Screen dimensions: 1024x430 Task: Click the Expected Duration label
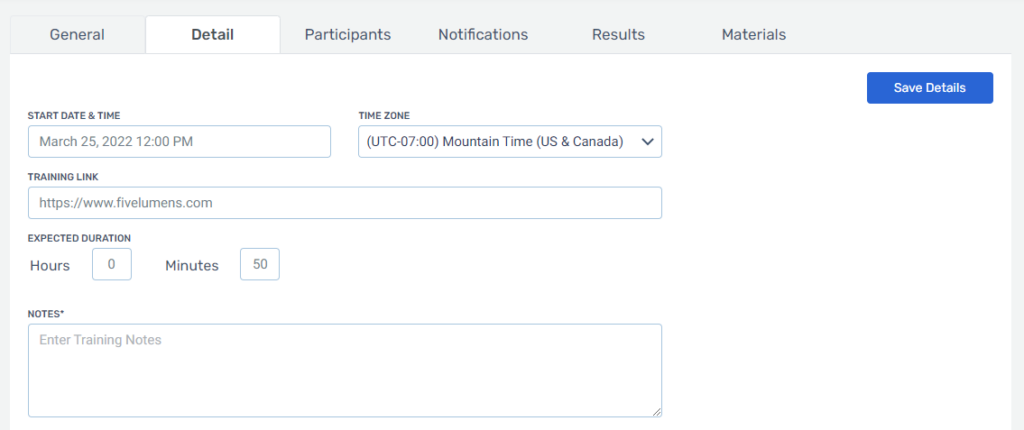pyautogui.click(x=79, y=239)
